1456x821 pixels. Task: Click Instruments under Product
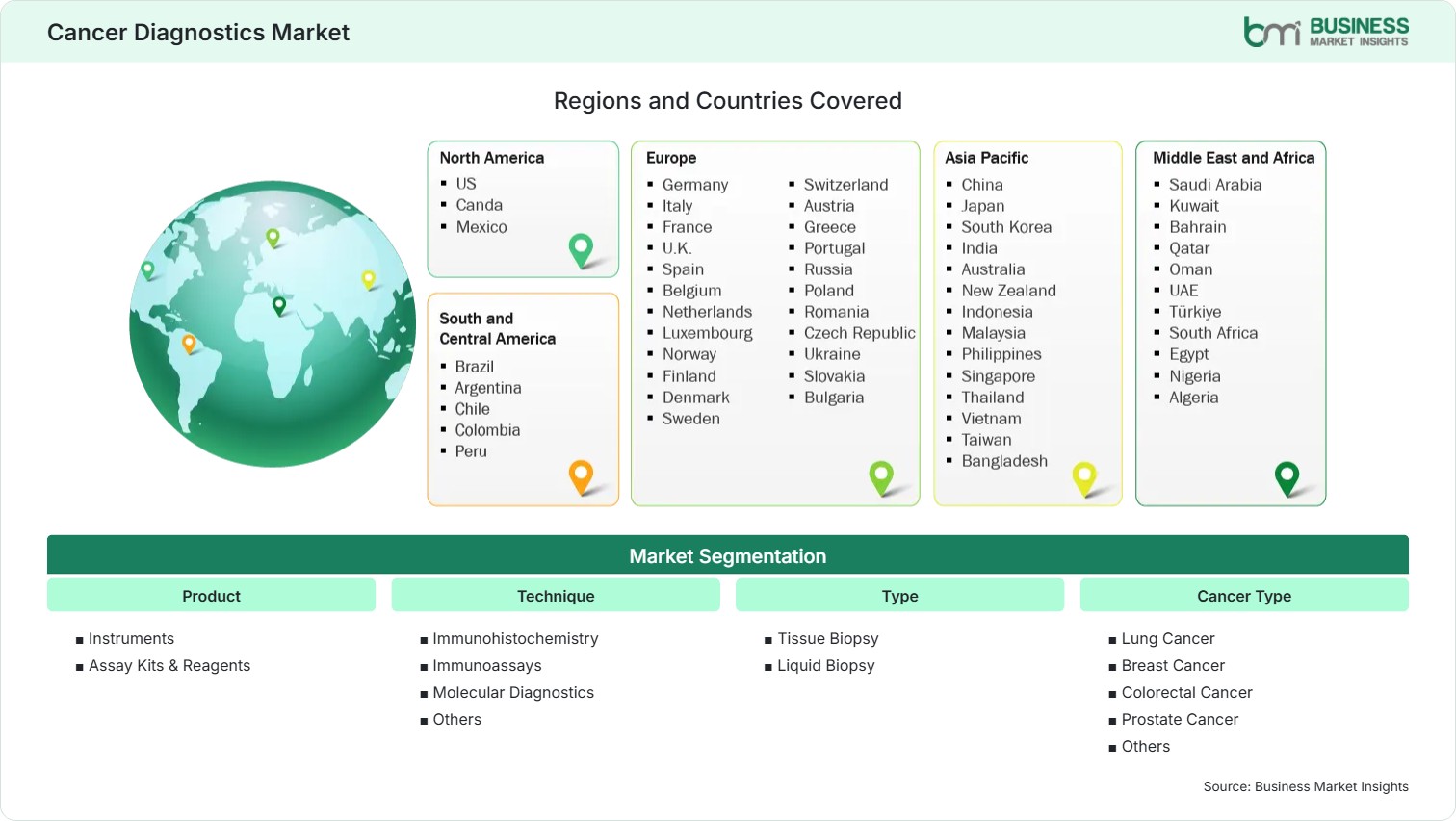pos(131,639)
